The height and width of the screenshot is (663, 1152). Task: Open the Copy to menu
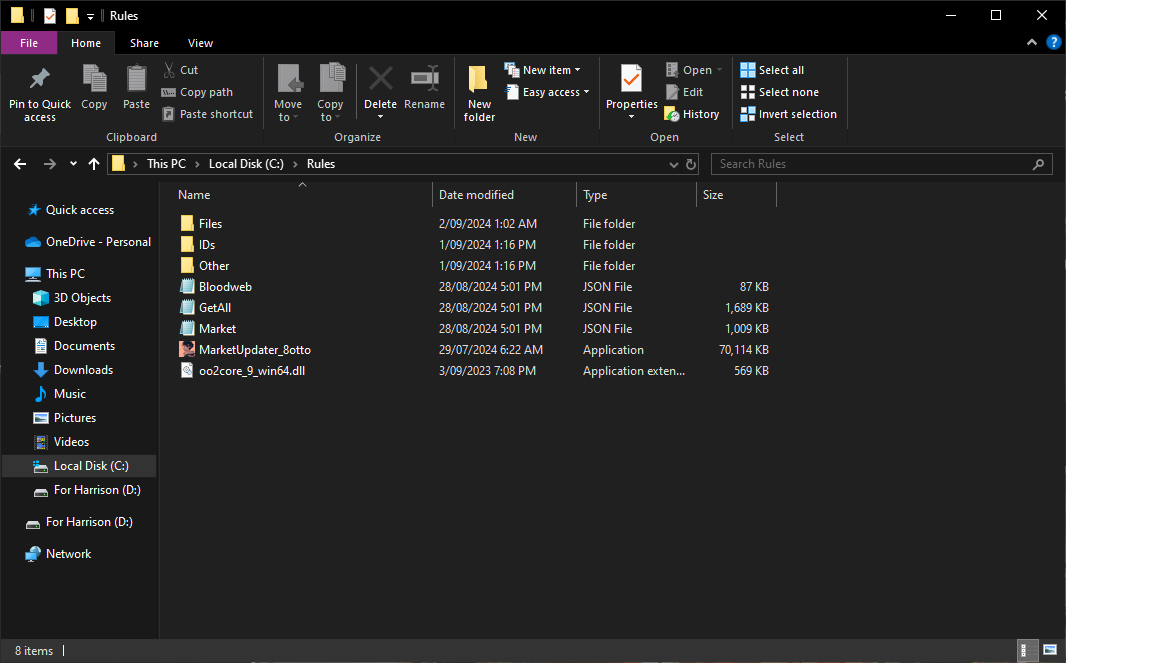click(331, 93)
